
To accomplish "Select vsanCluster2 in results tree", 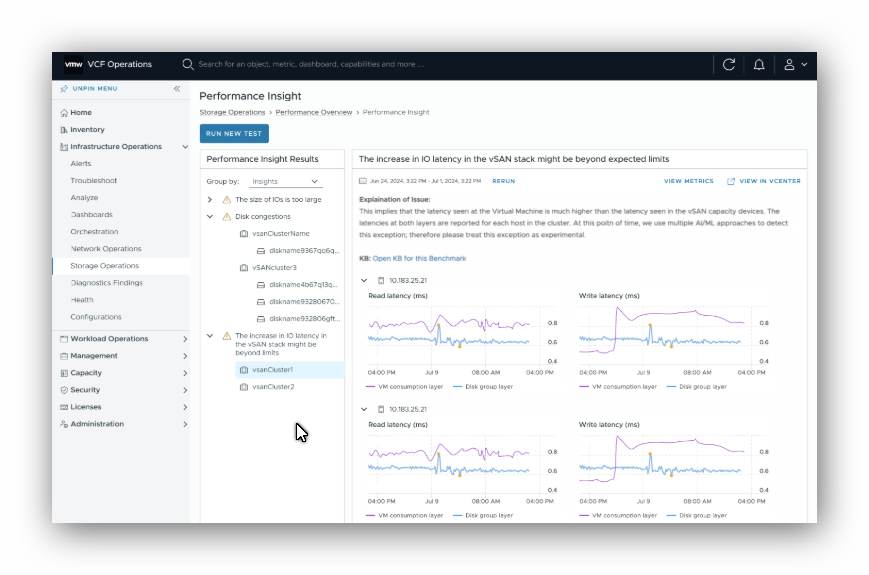I will tap(273, 387).
